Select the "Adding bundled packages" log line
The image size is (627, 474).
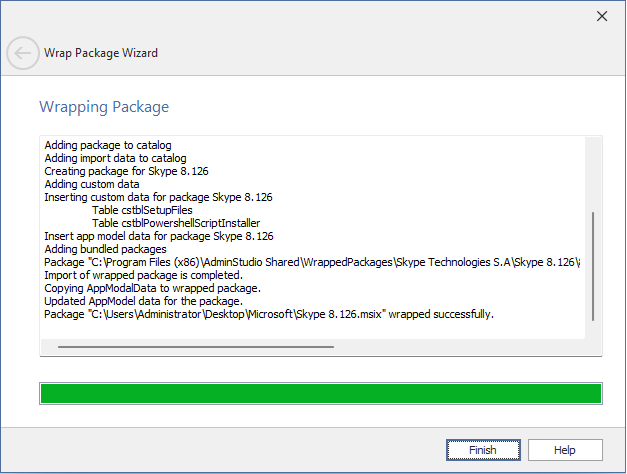(x=105, y=249)
